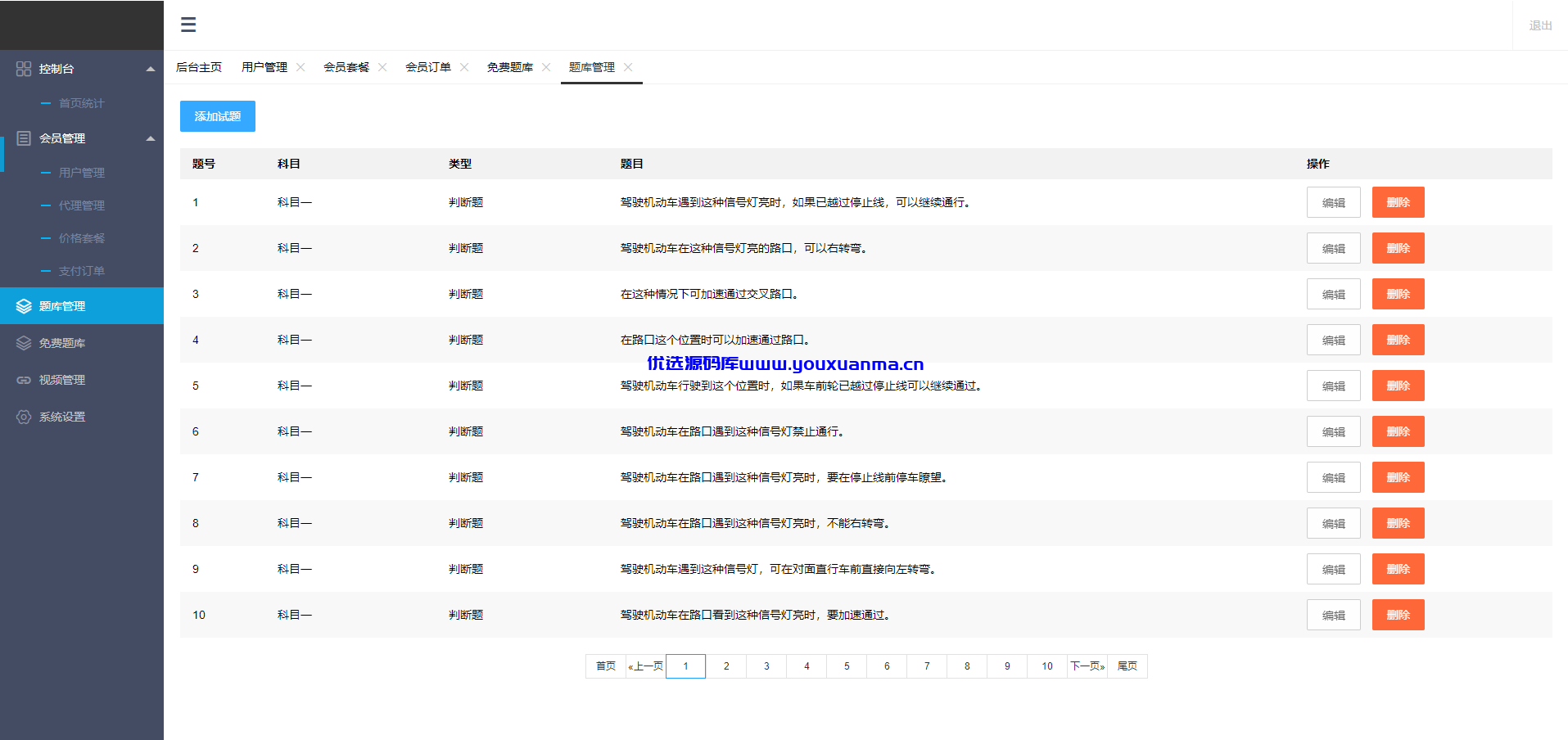This screenshot has width=1568, height=740.
Task: Open 首页统计 in the sidebar
Action: click(82, 103)
